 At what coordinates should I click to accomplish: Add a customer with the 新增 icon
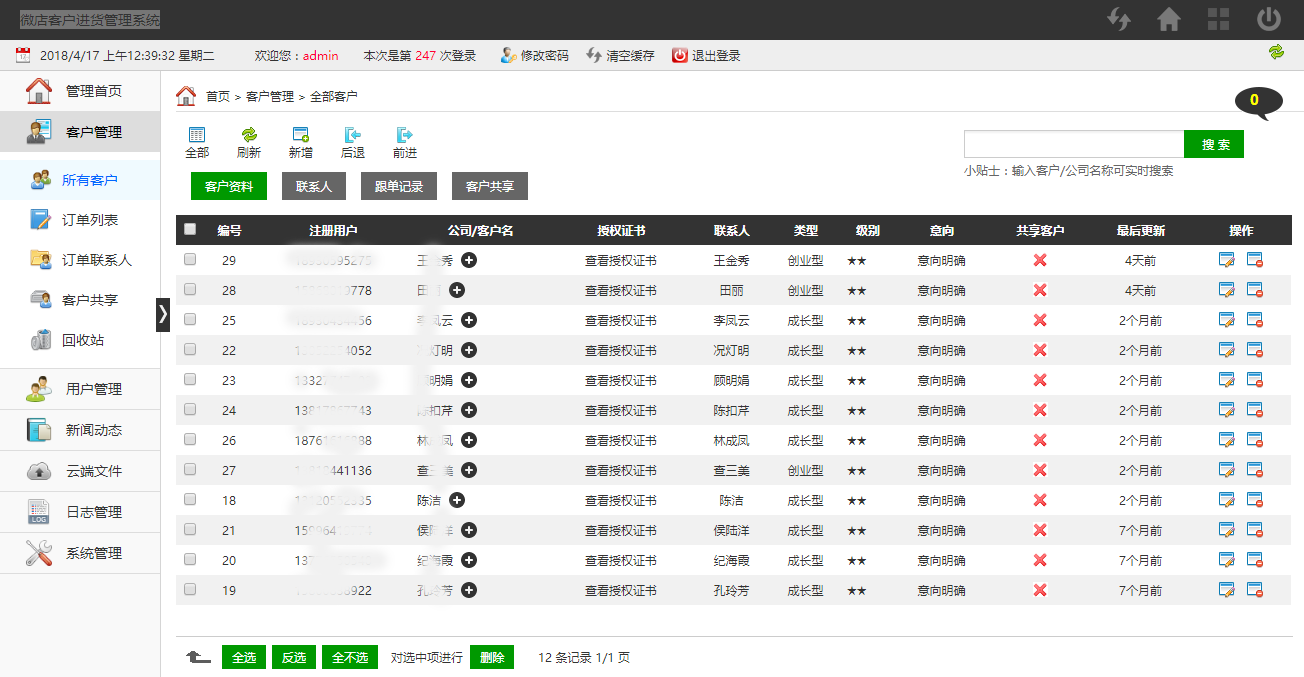pos(300,143)
